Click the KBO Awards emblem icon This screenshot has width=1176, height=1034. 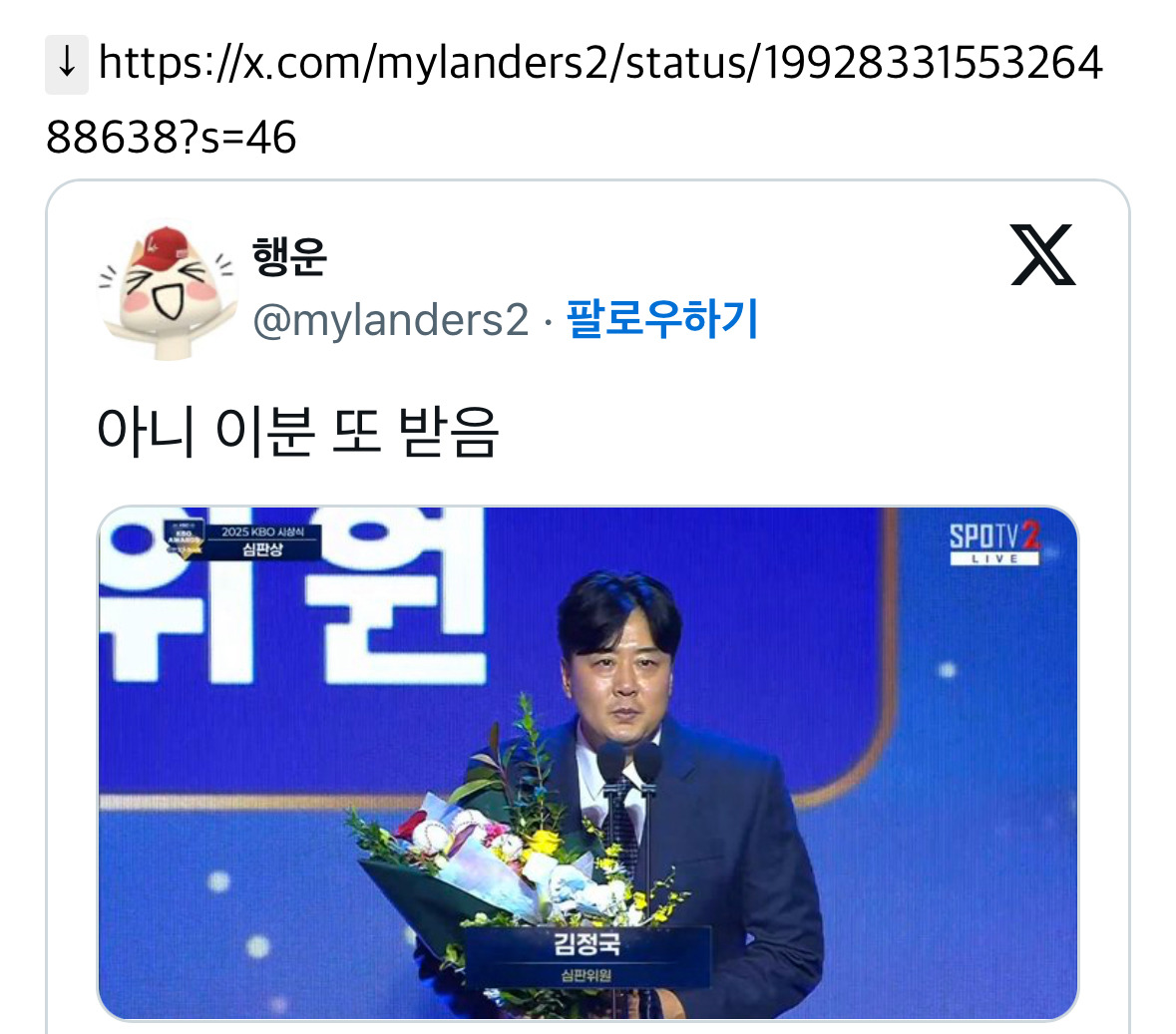point(184,539)
